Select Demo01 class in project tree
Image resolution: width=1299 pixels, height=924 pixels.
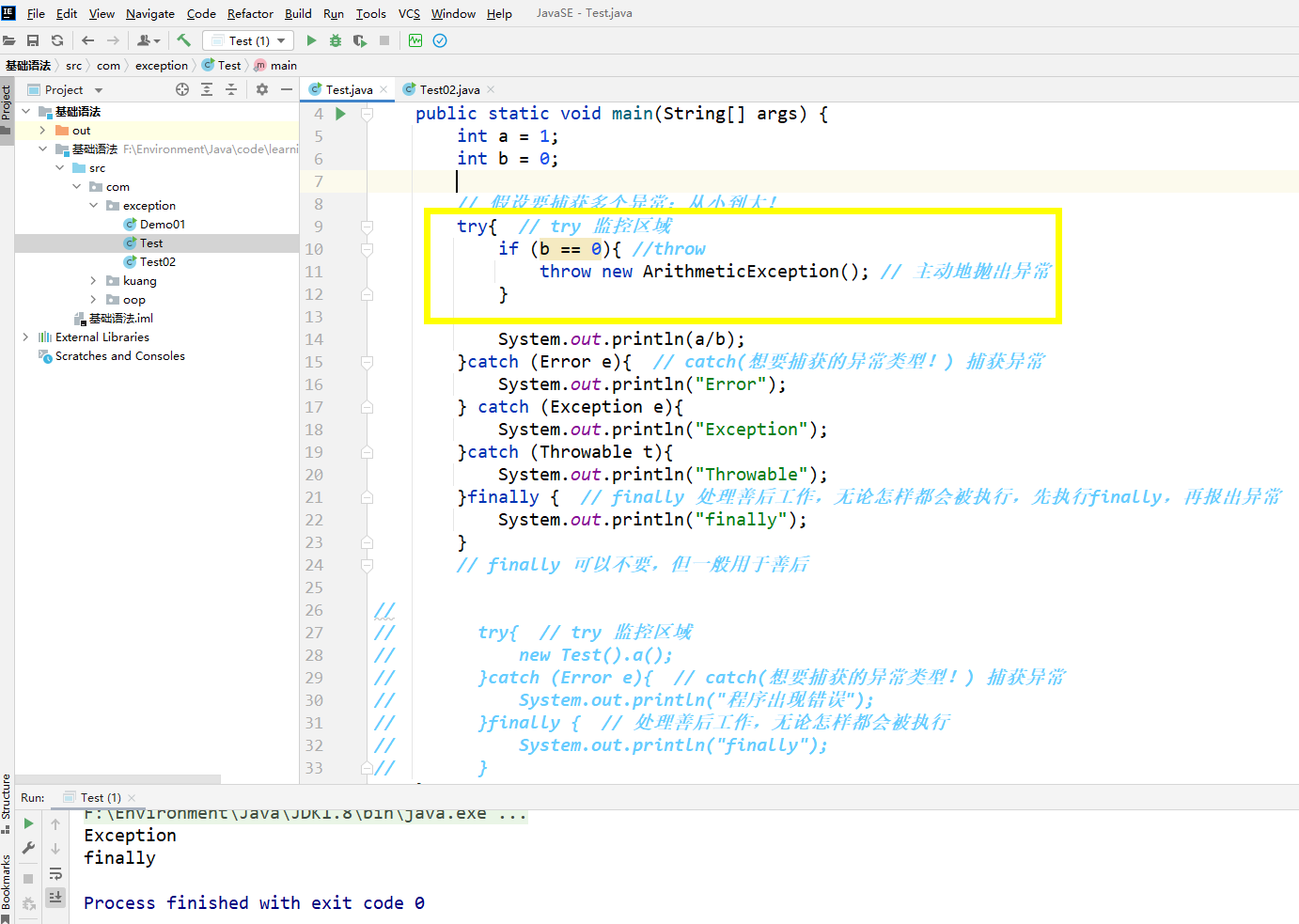coord(162,225)
